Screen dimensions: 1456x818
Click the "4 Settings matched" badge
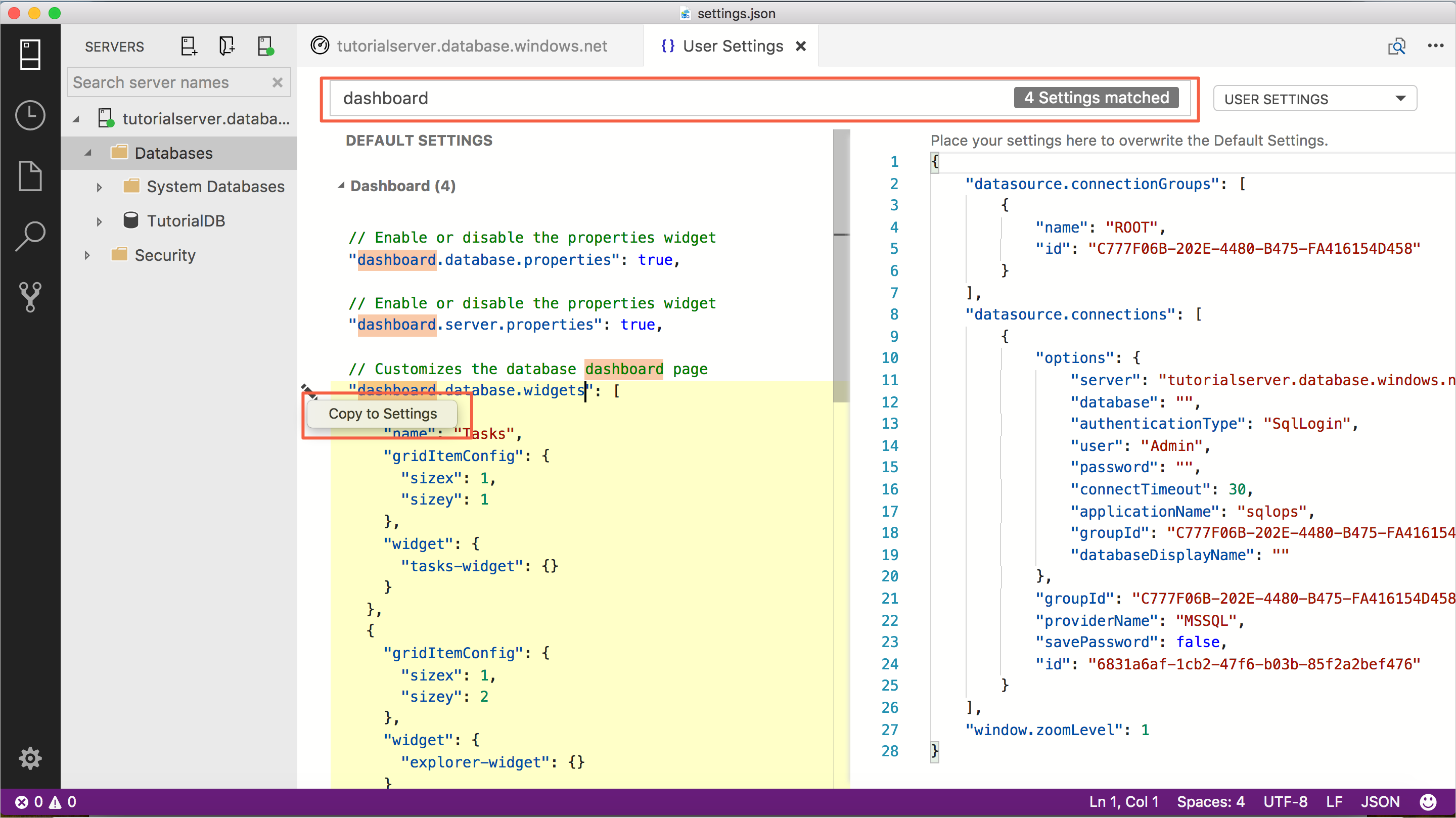pos(1096,98)
